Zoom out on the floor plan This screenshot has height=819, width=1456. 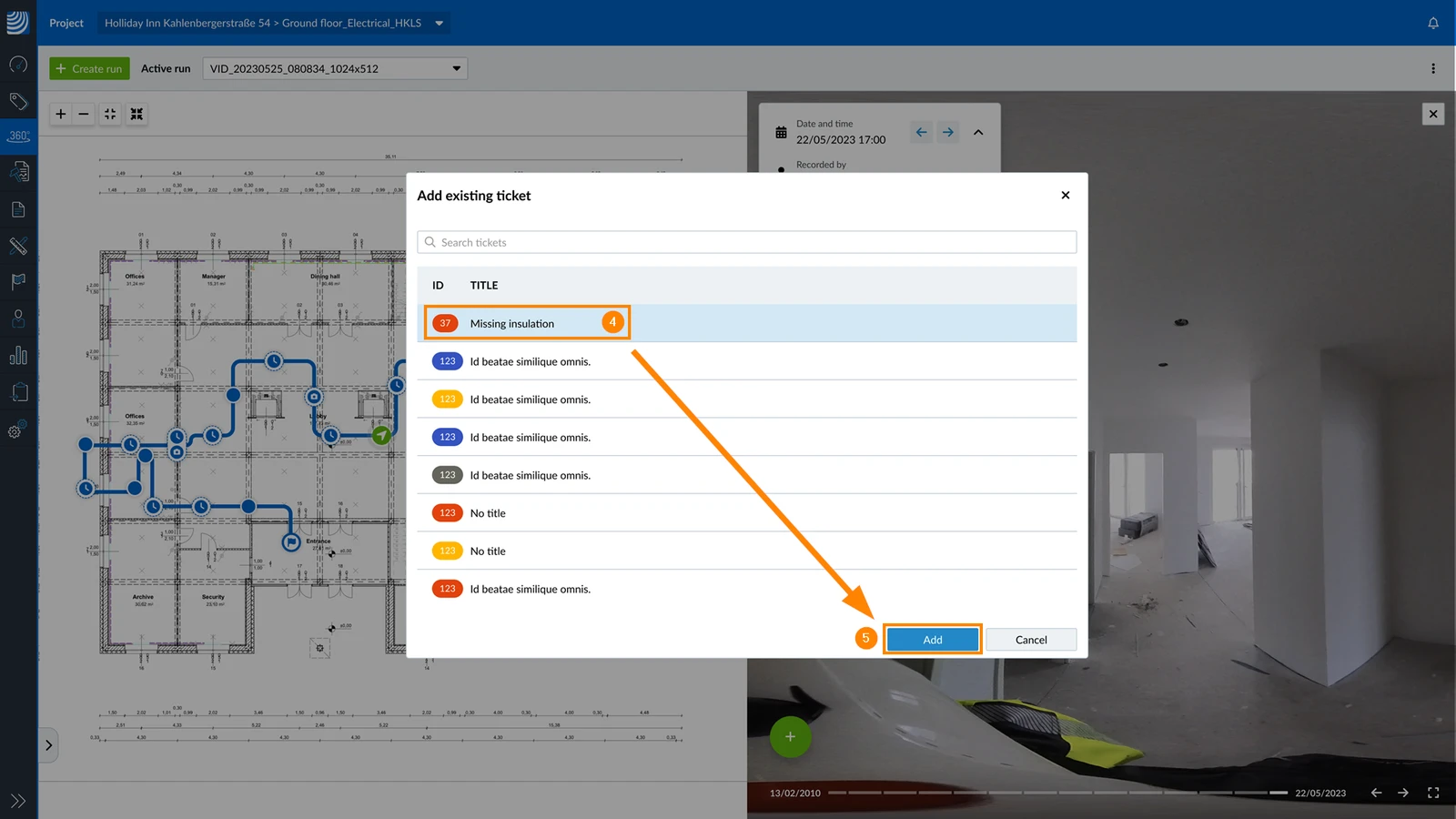click(84, 114)
